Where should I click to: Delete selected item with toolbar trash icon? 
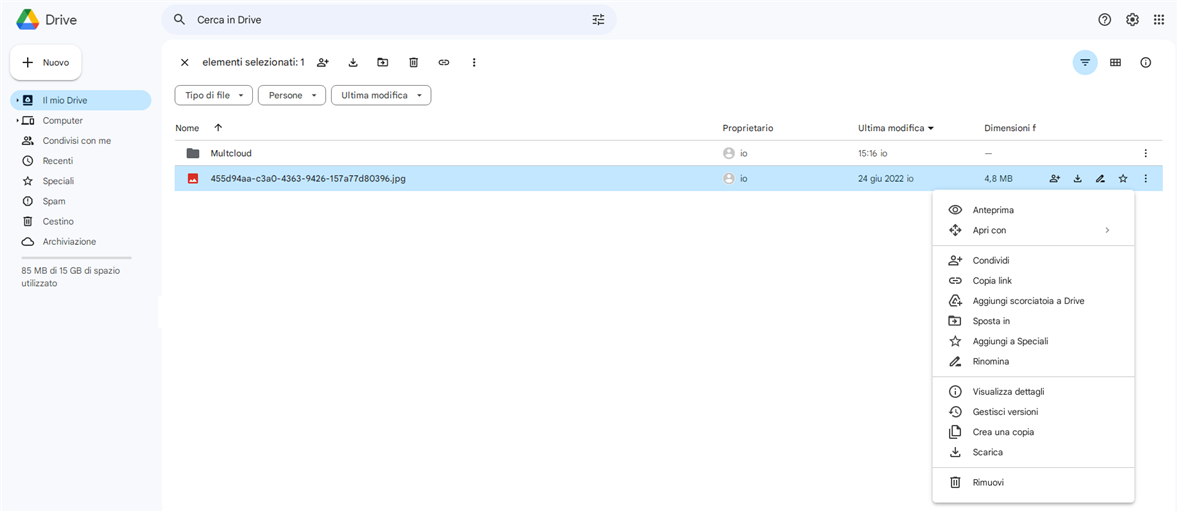coord(414,62)
